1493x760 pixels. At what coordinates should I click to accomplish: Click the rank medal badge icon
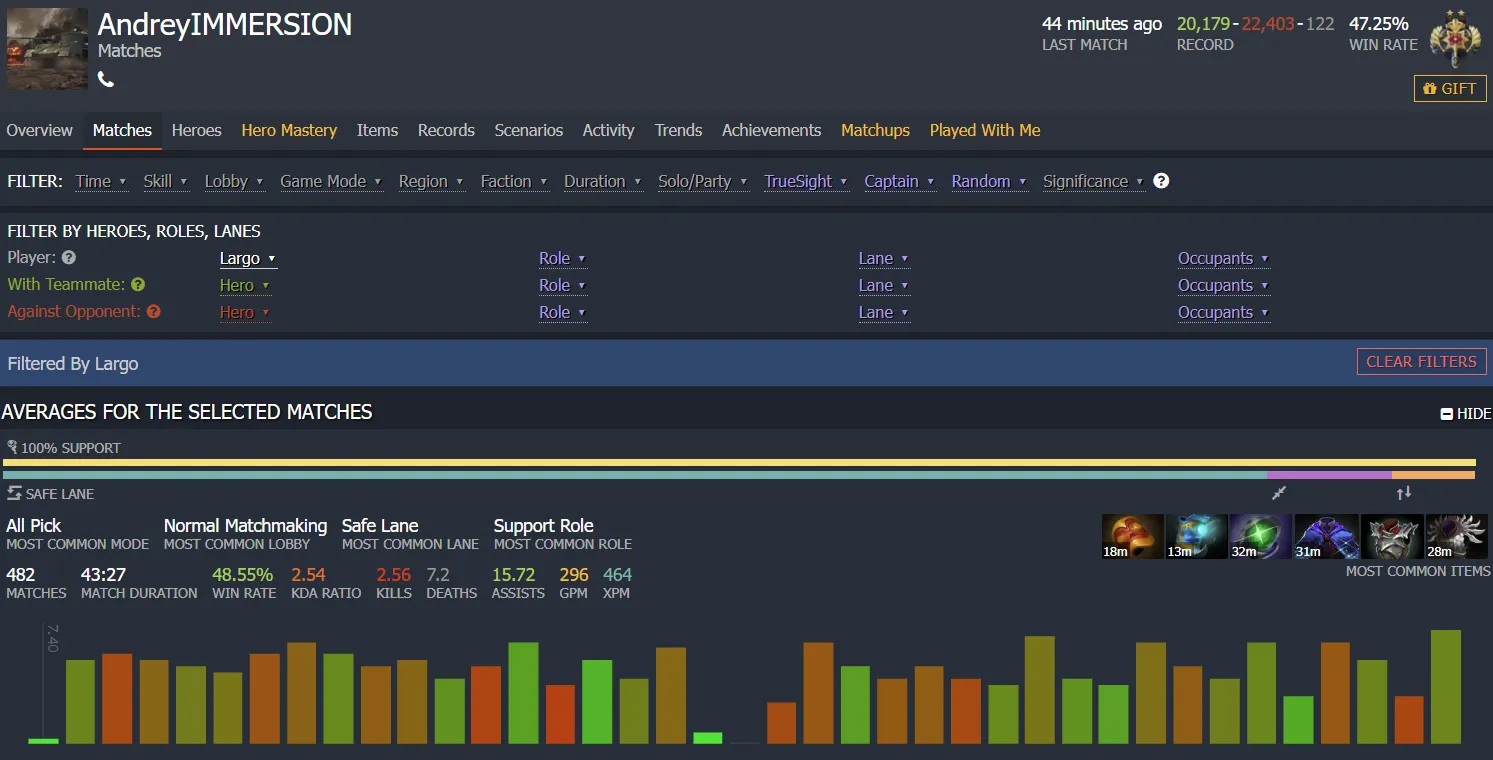pyautogui.click(x=1453, y=39)
